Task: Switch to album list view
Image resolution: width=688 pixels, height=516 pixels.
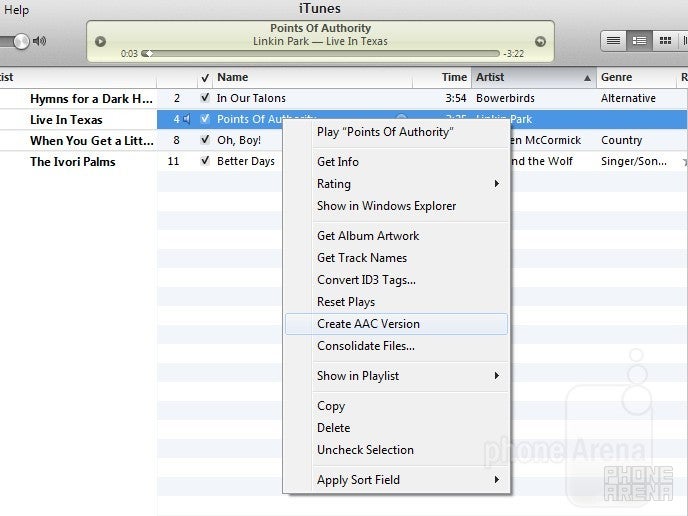Action: (639, 41)
